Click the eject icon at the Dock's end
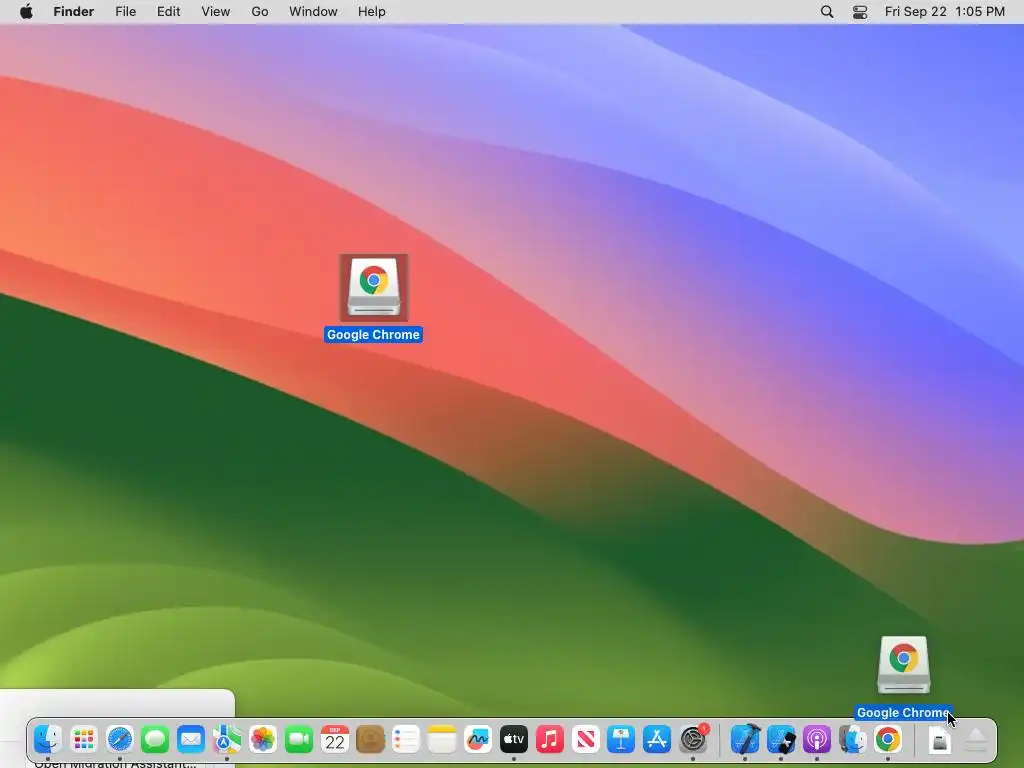The width and height of the screenshot is (1024, 768). click(976, 740)
